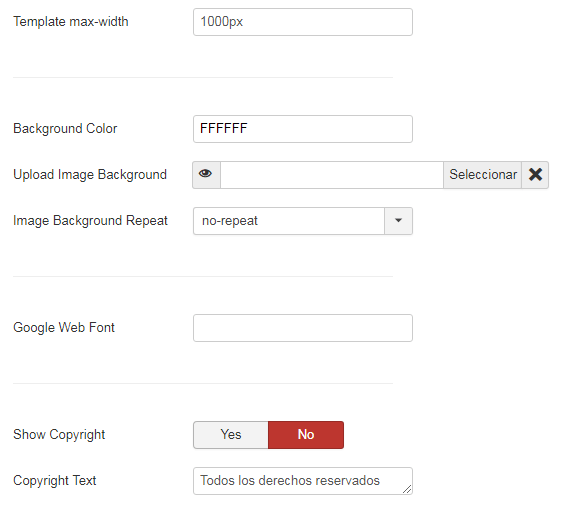Click the Copyright Text label
The width and height of the screenshot is (580, 510).
coord(54,480)
